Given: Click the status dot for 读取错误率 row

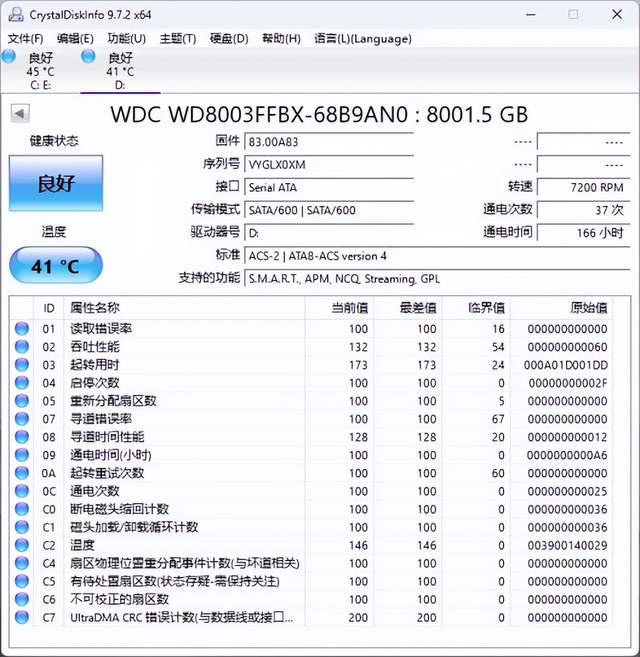Looking at the screenshot, I should coord(22,328).
